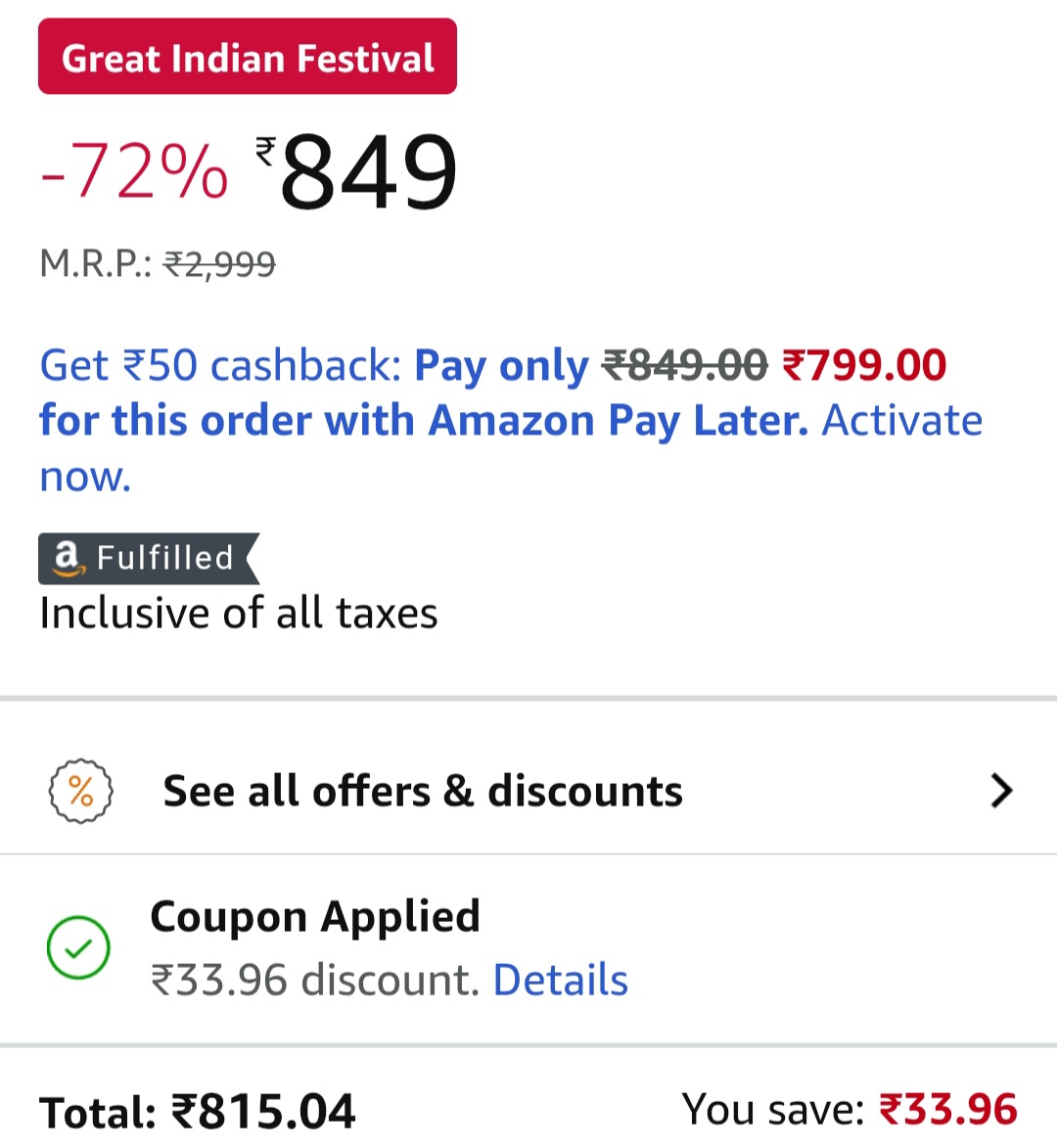Image resolution: width=1057 pixels, height=1148 pixels.
Task: Click the ₹33.96 discount coupon text
Action: tap(315, 980)
